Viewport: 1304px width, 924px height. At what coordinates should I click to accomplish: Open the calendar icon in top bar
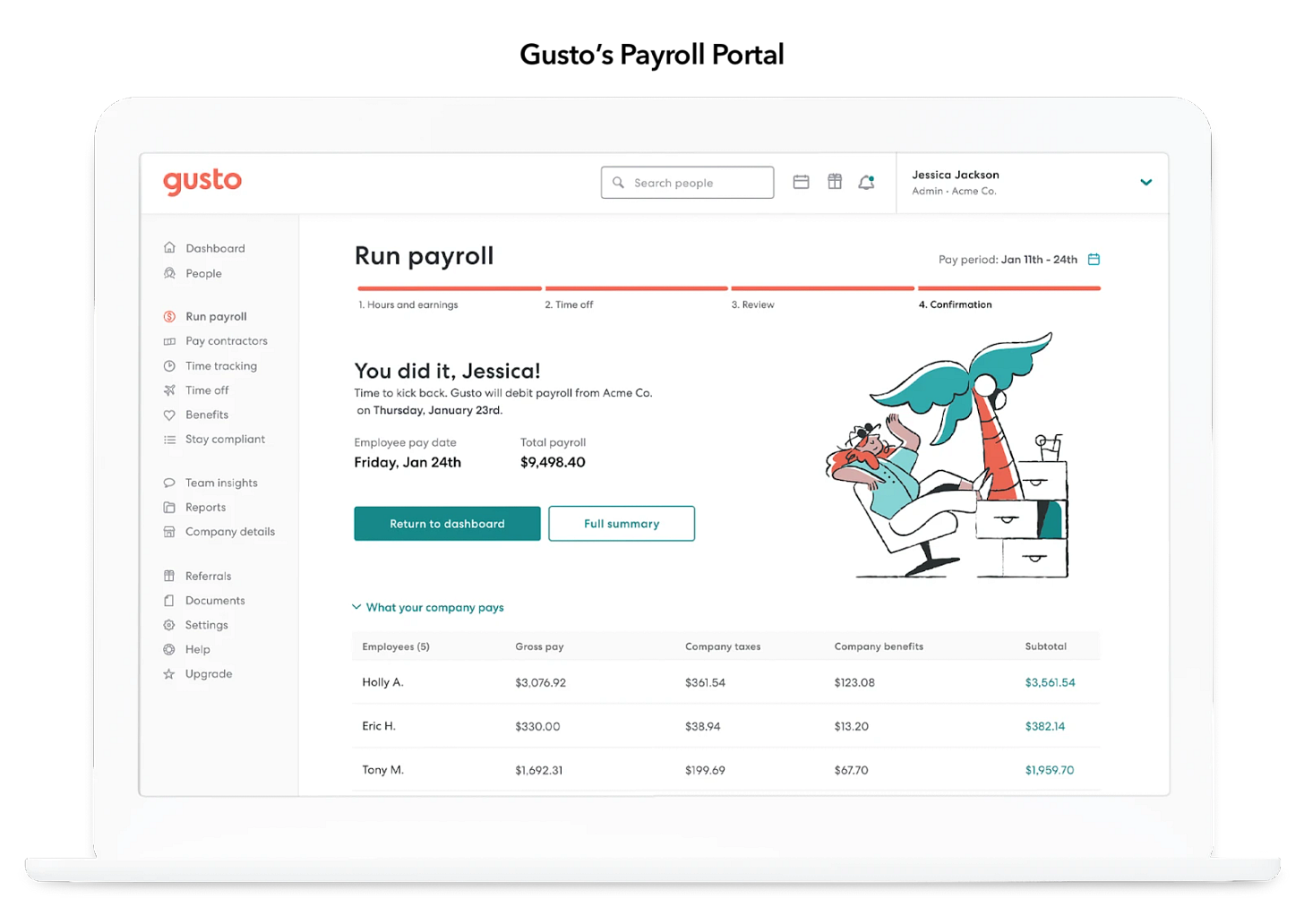802,182
